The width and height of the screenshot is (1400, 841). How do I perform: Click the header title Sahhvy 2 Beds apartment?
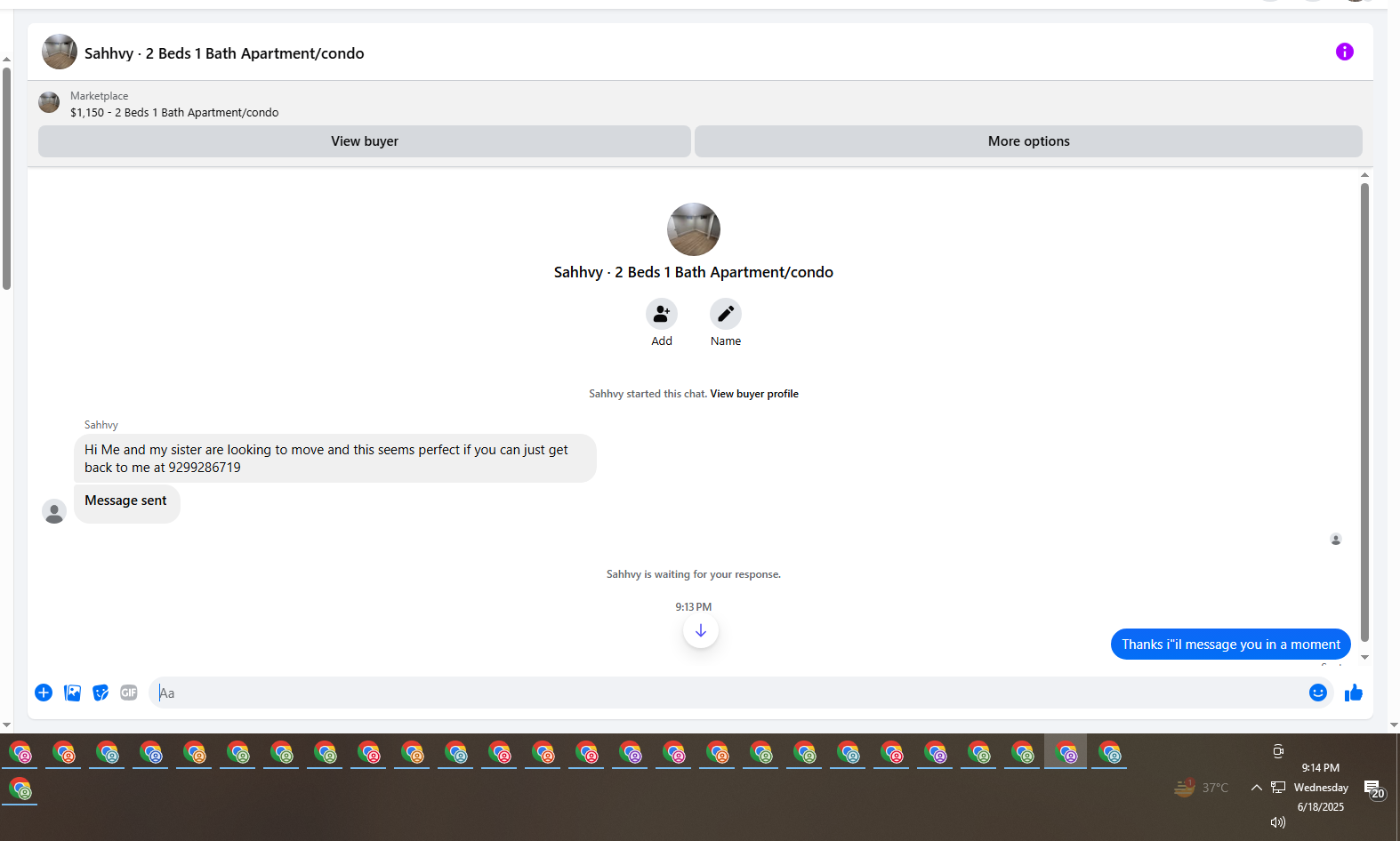pos(224,53)
